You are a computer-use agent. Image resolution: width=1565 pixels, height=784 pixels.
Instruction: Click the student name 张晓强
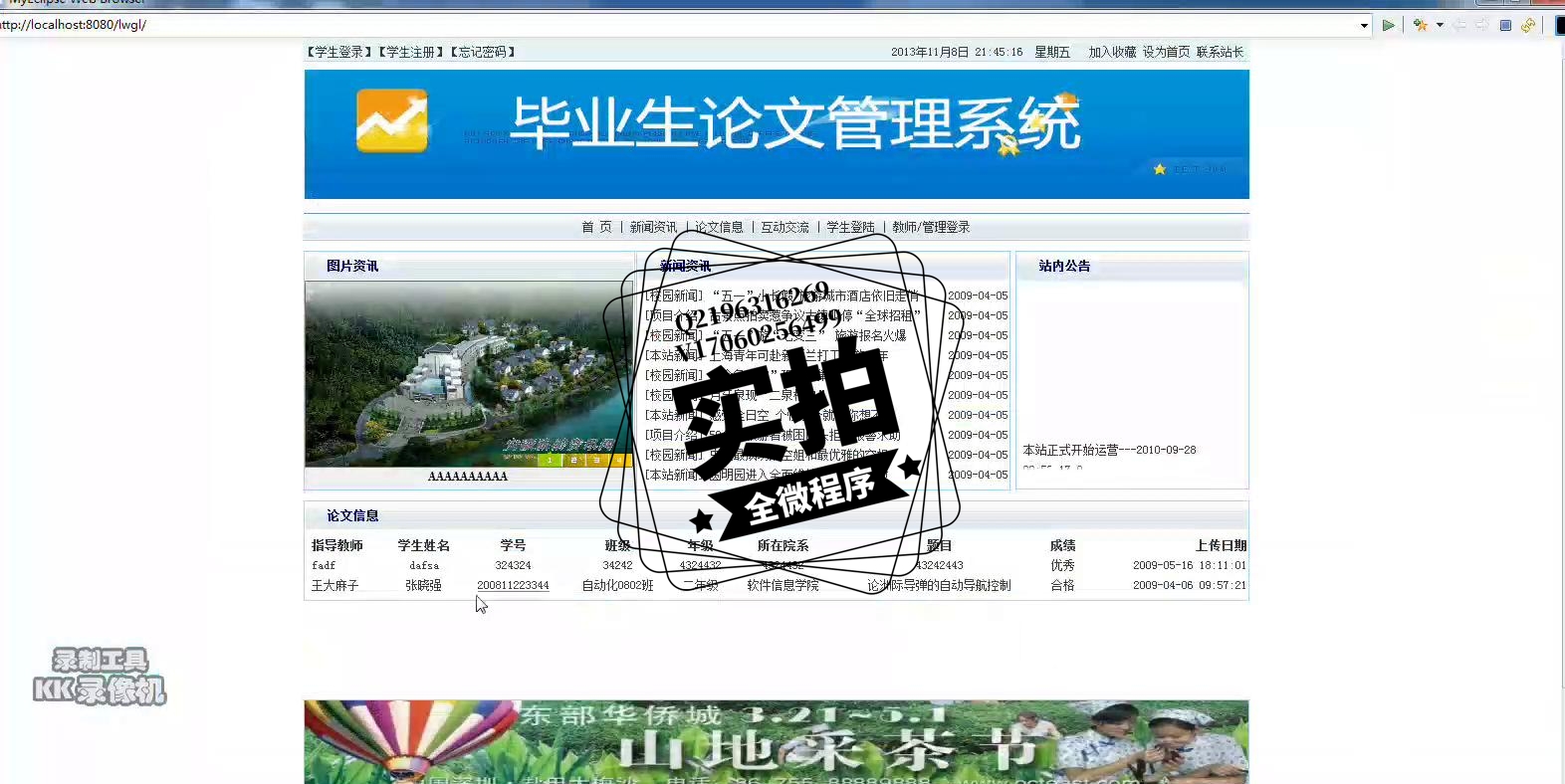[x=423, y=585]
